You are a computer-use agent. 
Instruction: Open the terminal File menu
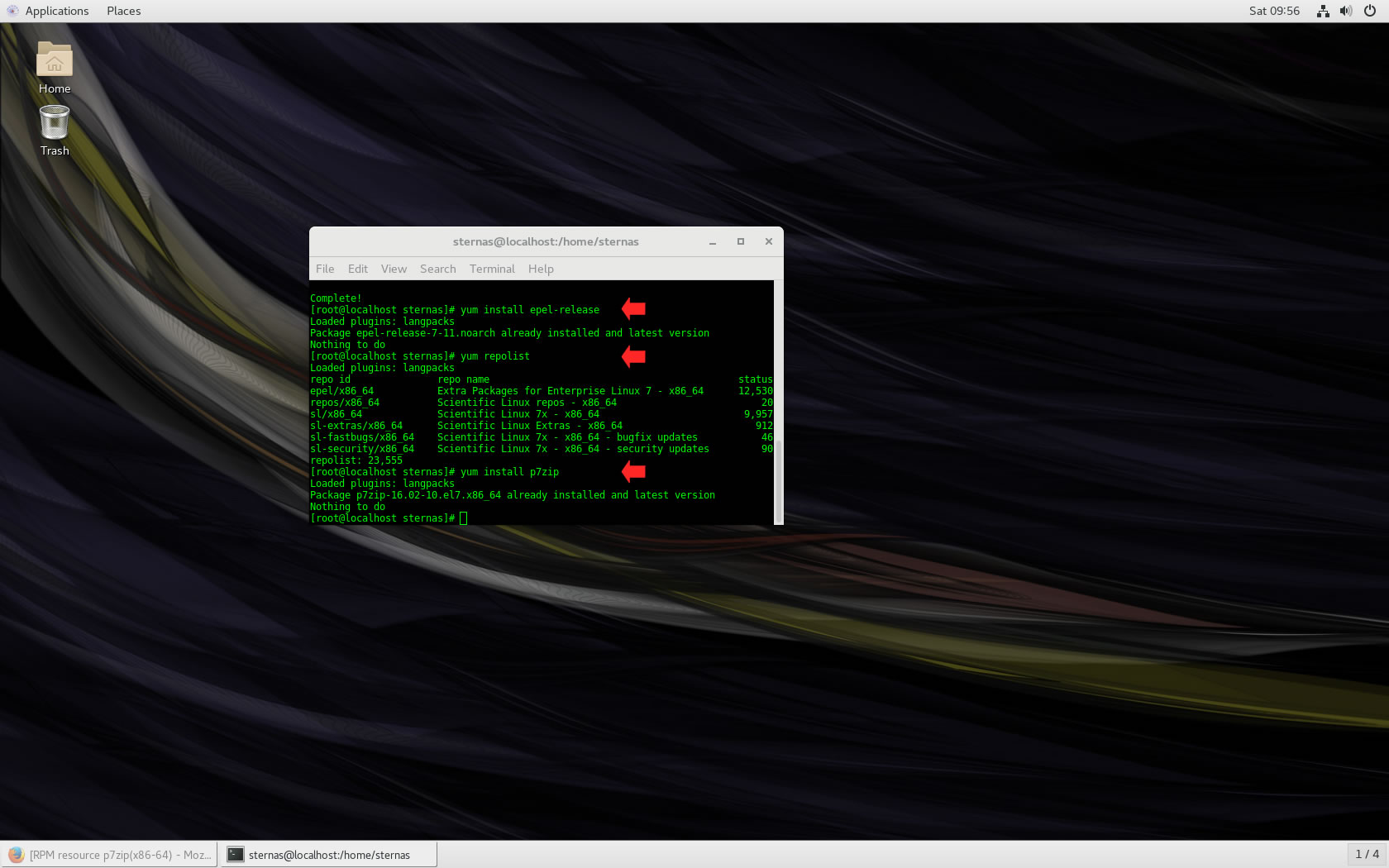[x=325, y=269]
